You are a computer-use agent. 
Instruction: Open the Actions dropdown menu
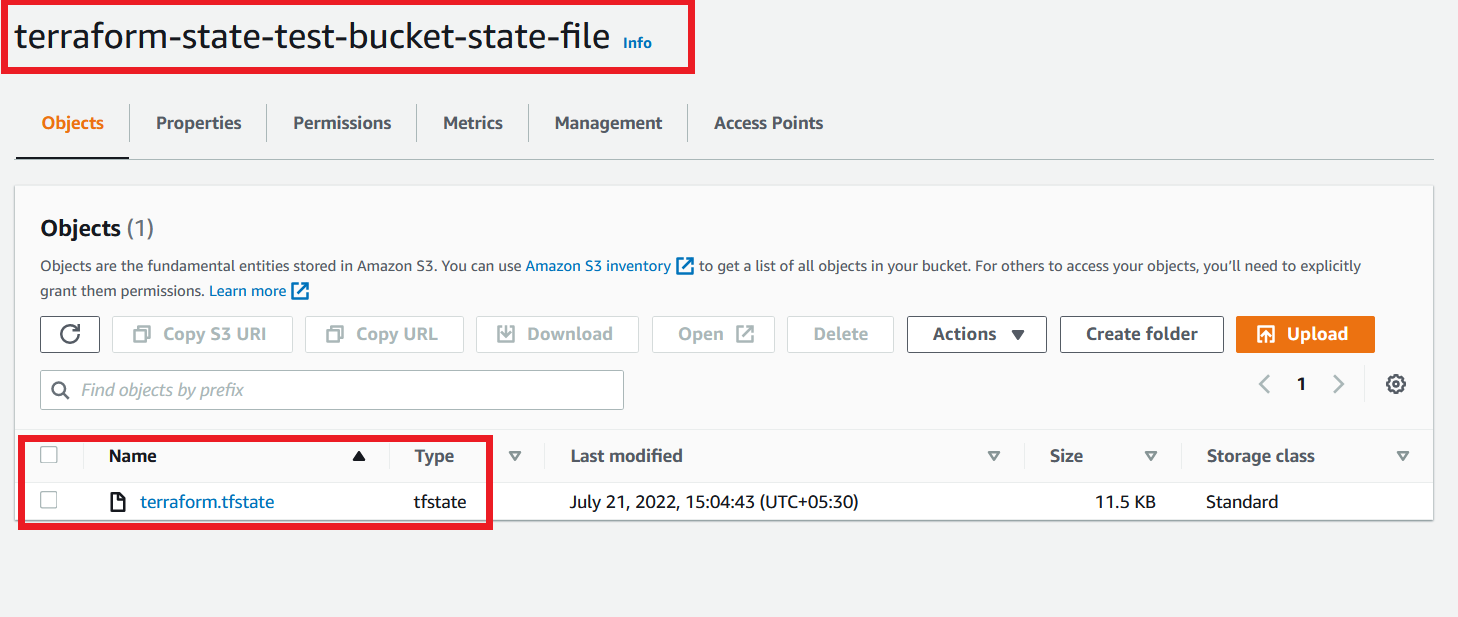(977, 334)
